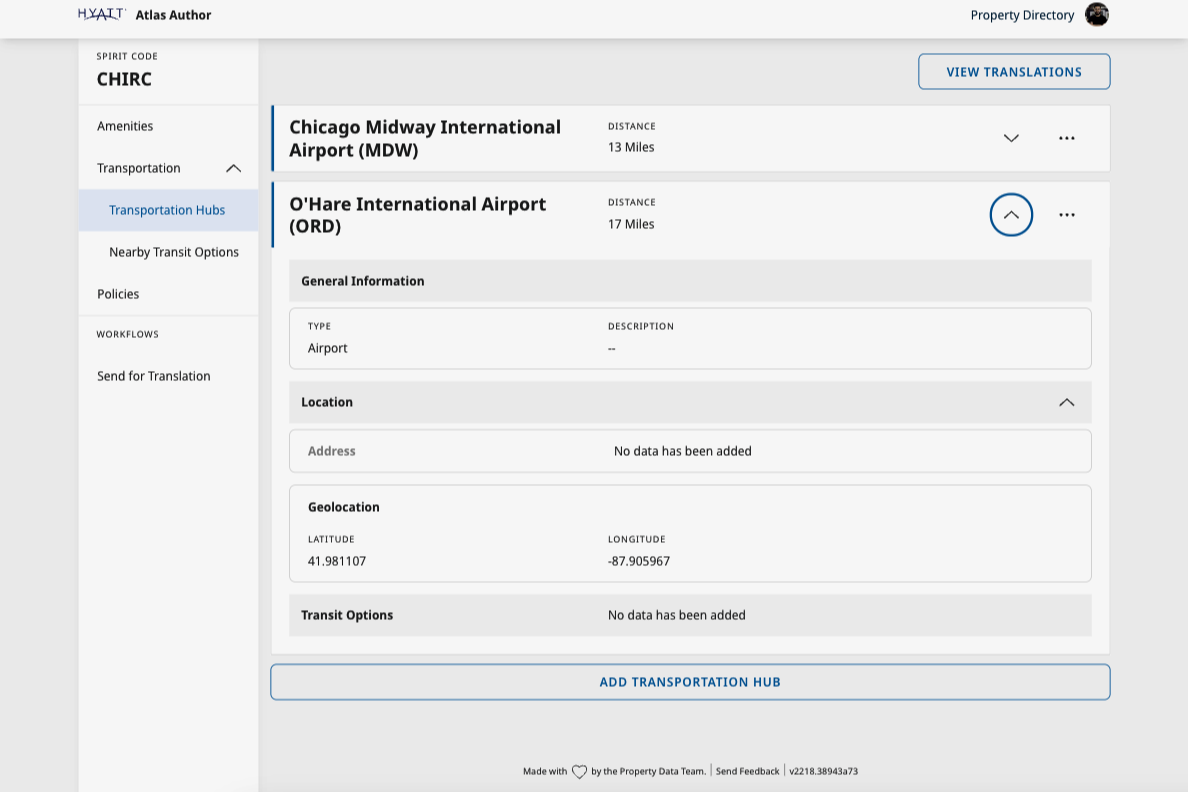Viewport: 1188px width, 792px height.
Task: Click latitude value 41.981107
Action: [336, 562]
